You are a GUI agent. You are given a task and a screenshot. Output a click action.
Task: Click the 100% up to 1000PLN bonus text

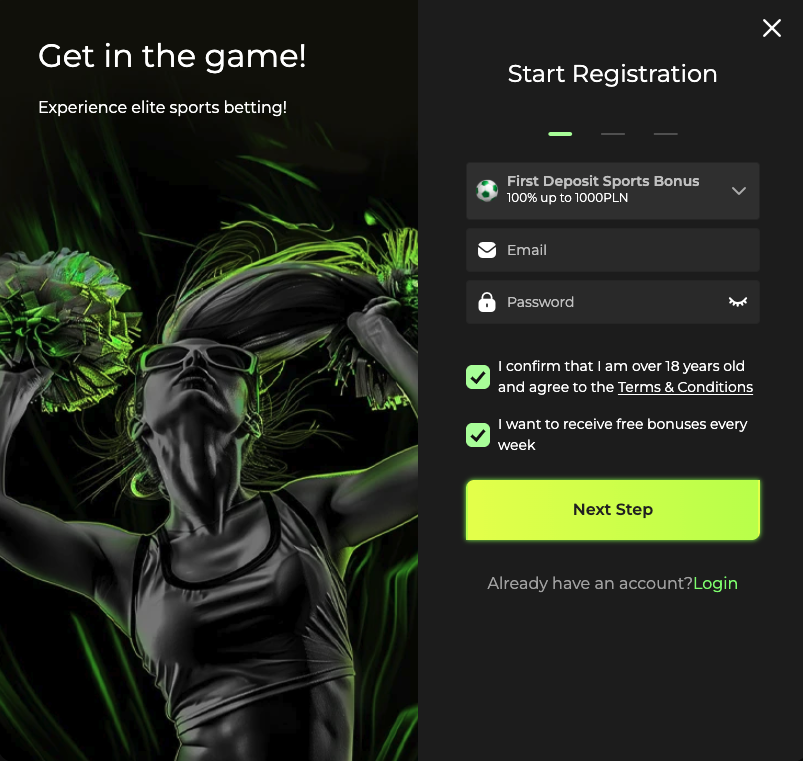pos(567,198)
